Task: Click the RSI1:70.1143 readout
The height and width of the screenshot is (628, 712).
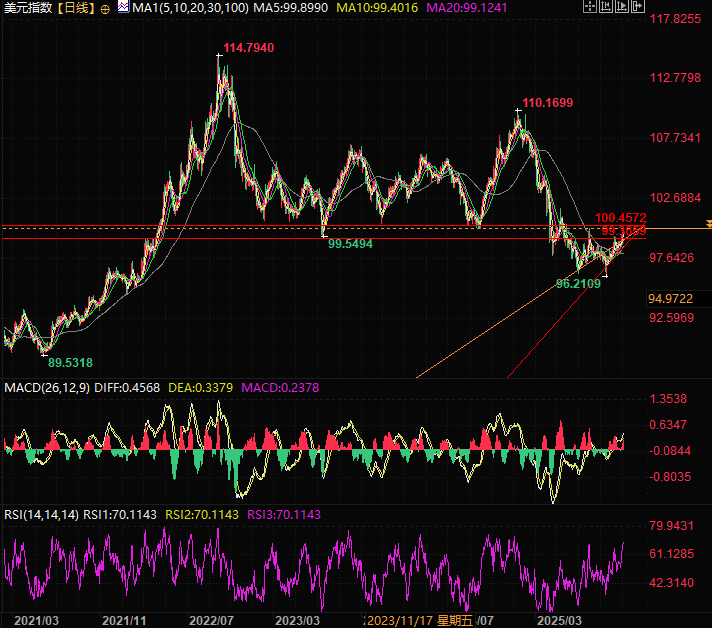Action: point(120,514)
